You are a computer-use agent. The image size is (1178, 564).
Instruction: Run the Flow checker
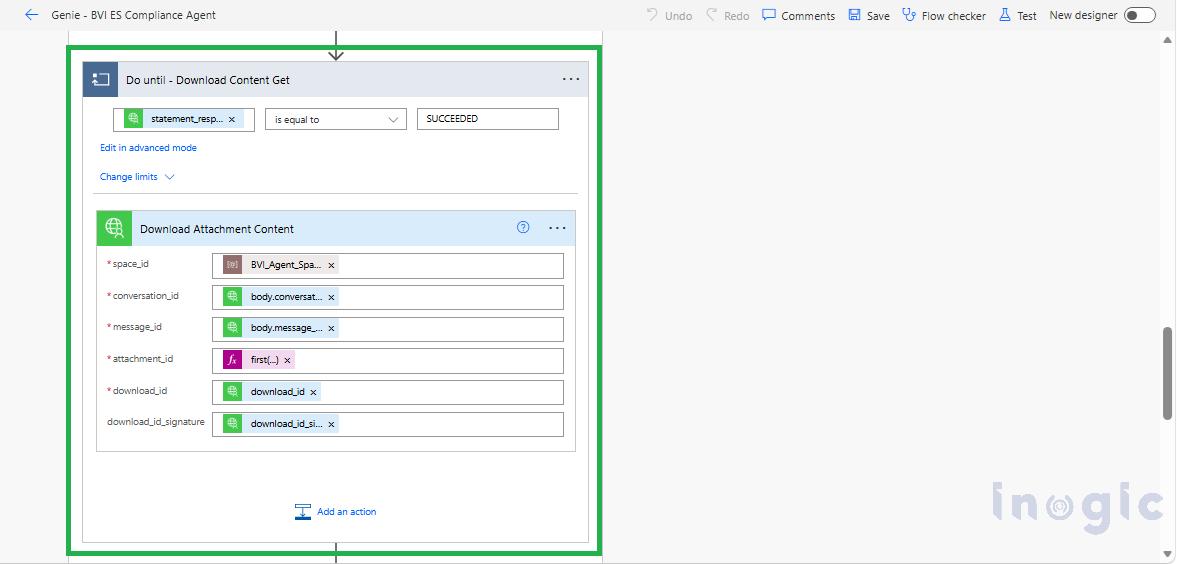[944, 15]
